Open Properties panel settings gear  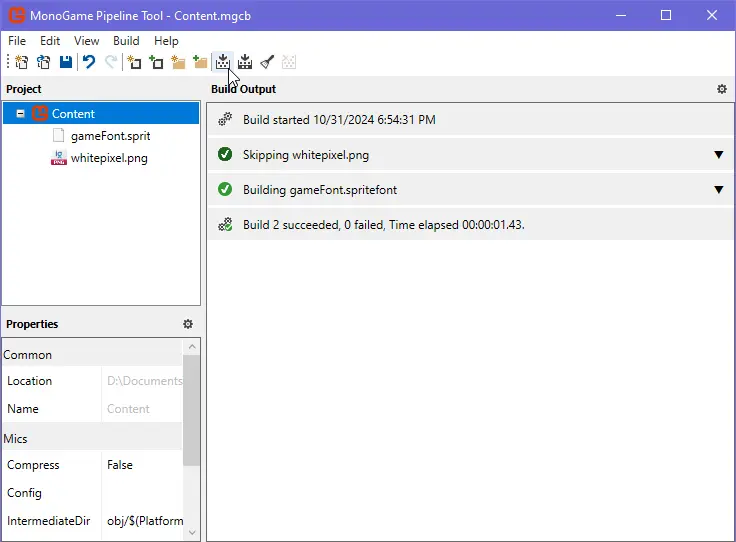click(188, 324)
